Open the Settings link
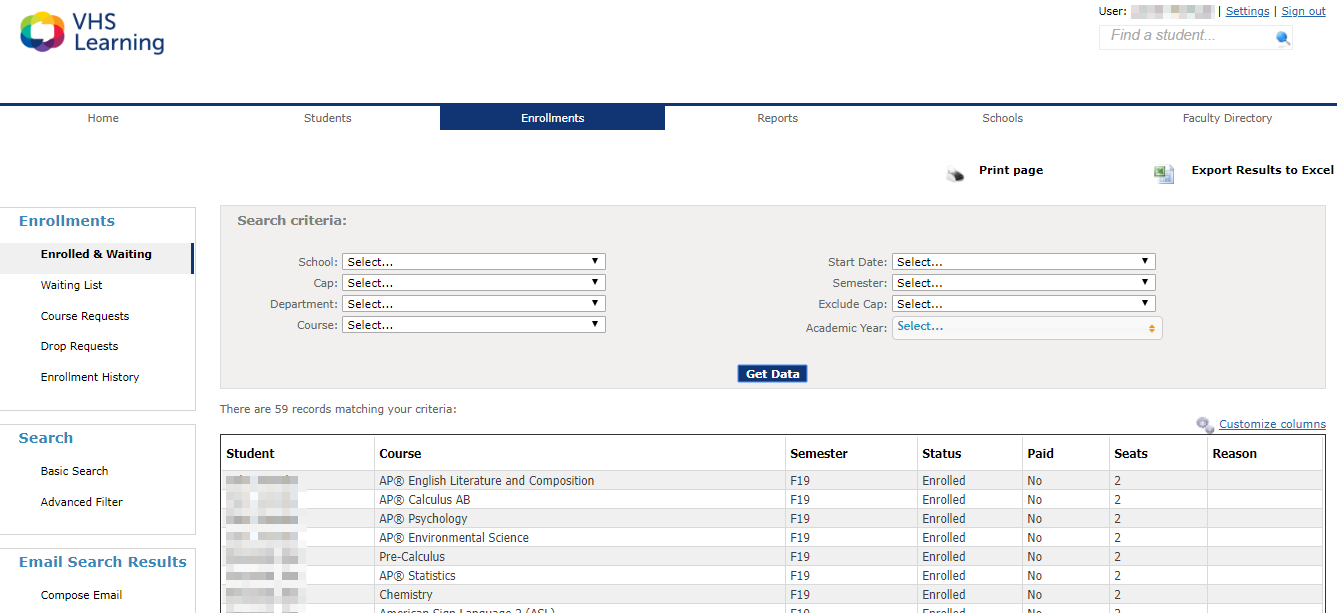 (1247, 11)
